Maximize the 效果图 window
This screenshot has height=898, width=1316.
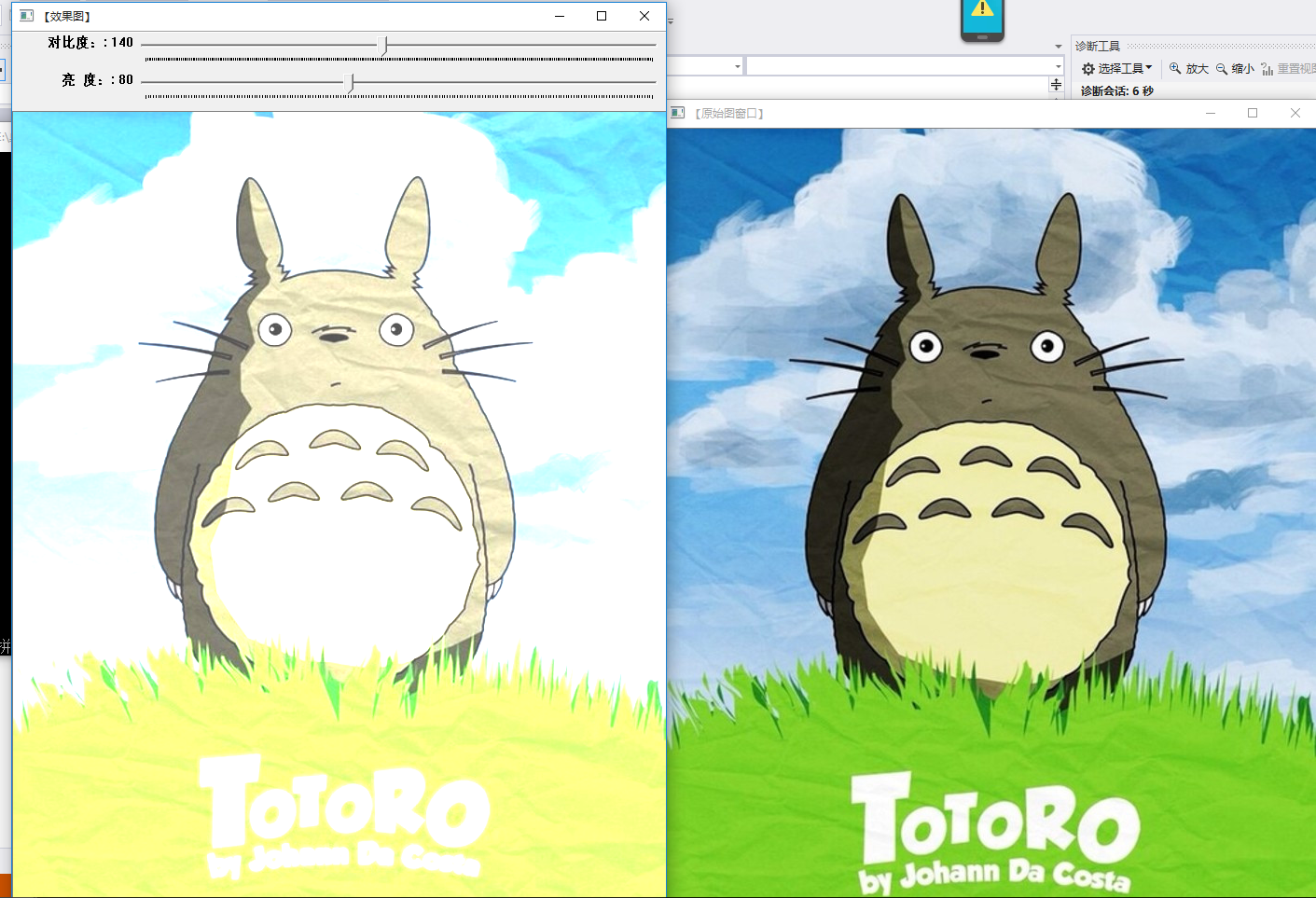pos(602,16)
